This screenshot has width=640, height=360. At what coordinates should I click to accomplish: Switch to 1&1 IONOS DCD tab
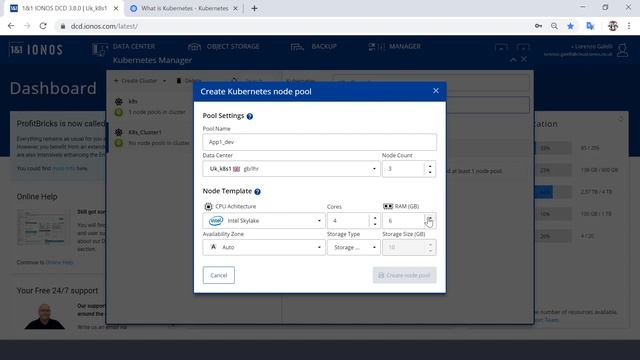click(64, 8)
